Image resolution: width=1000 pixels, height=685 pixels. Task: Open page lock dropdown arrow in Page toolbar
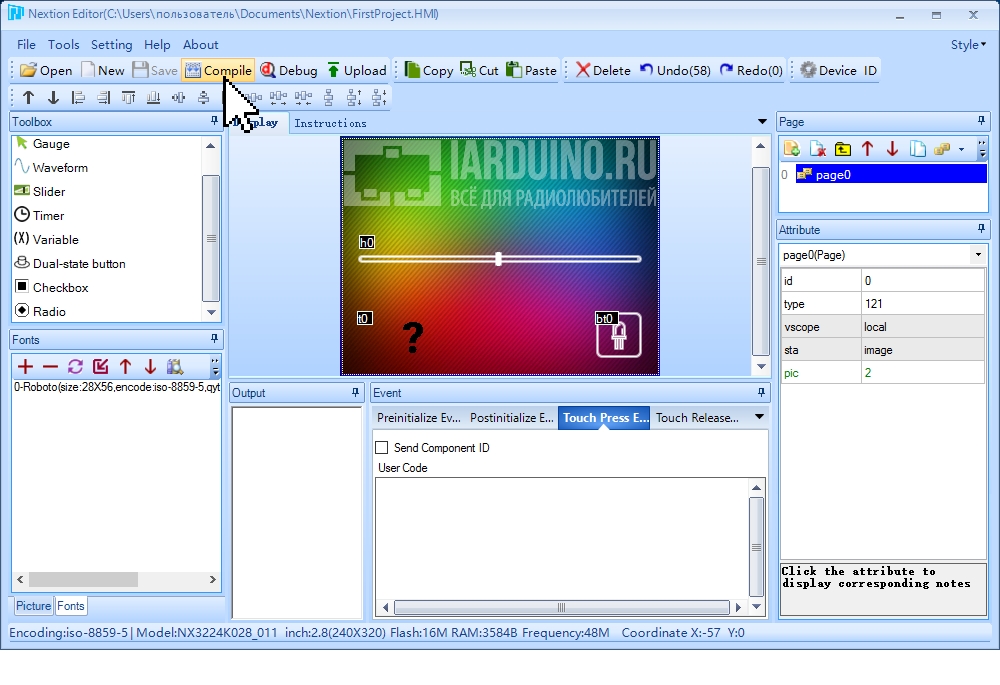click(961, 149)
